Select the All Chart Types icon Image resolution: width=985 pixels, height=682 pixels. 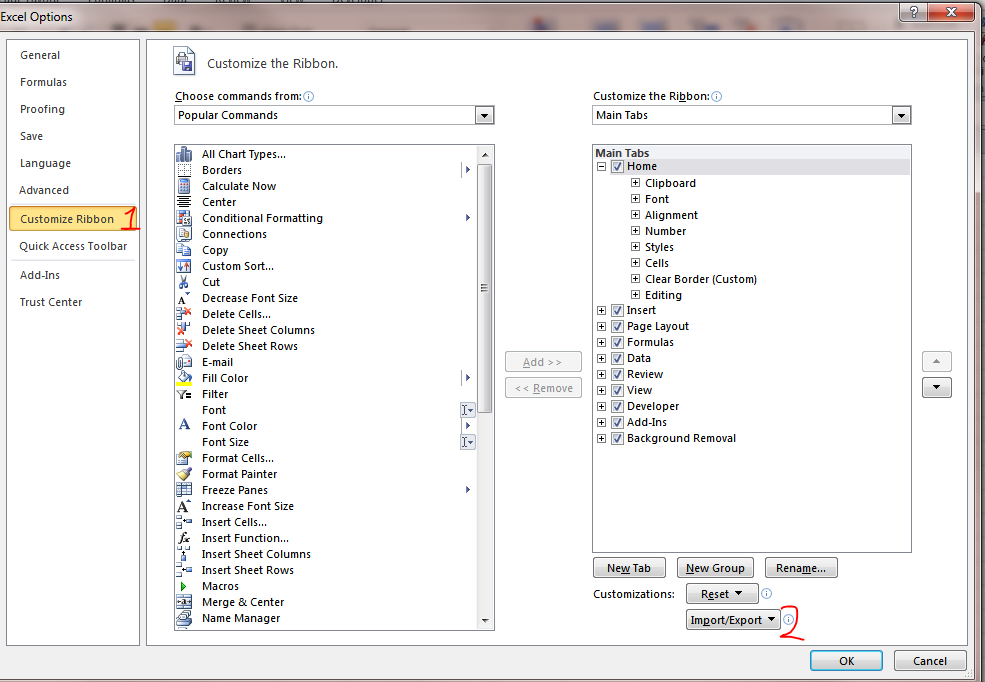tap(184, 154)
